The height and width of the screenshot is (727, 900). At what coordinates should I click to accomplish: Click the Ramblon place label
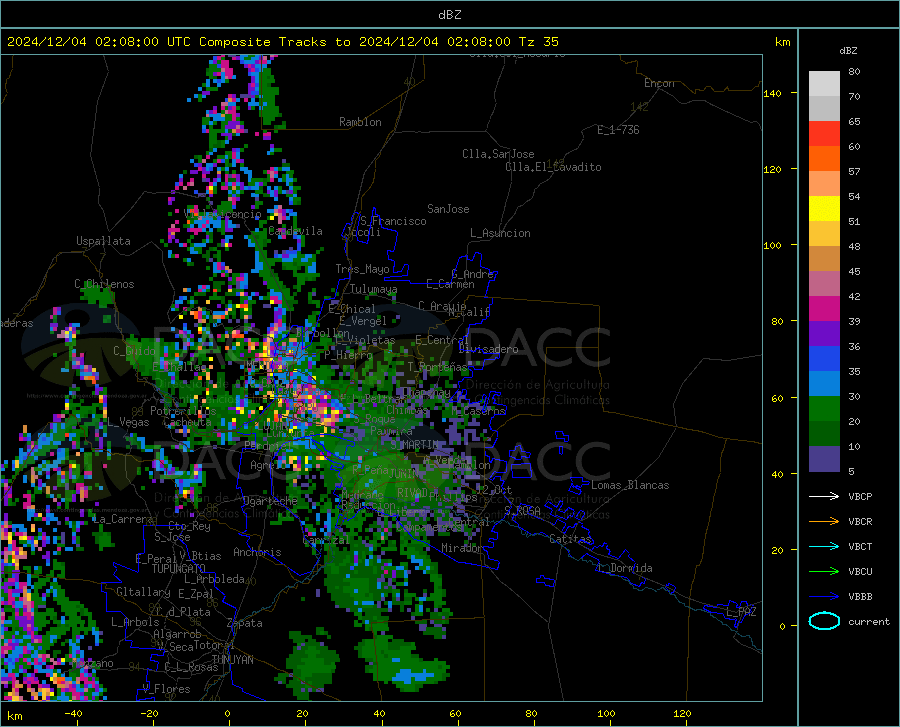coord(360,122)
